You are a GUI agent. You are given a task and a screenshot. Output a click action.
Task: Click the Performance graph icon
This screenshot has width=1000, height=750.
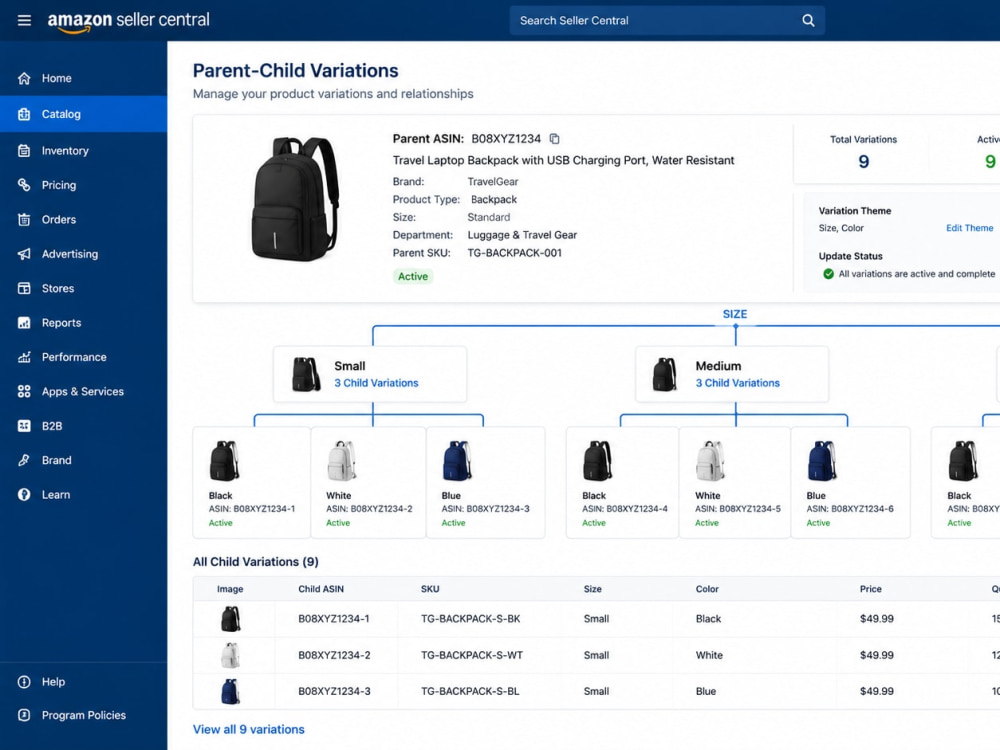click(x=24, y=357)
